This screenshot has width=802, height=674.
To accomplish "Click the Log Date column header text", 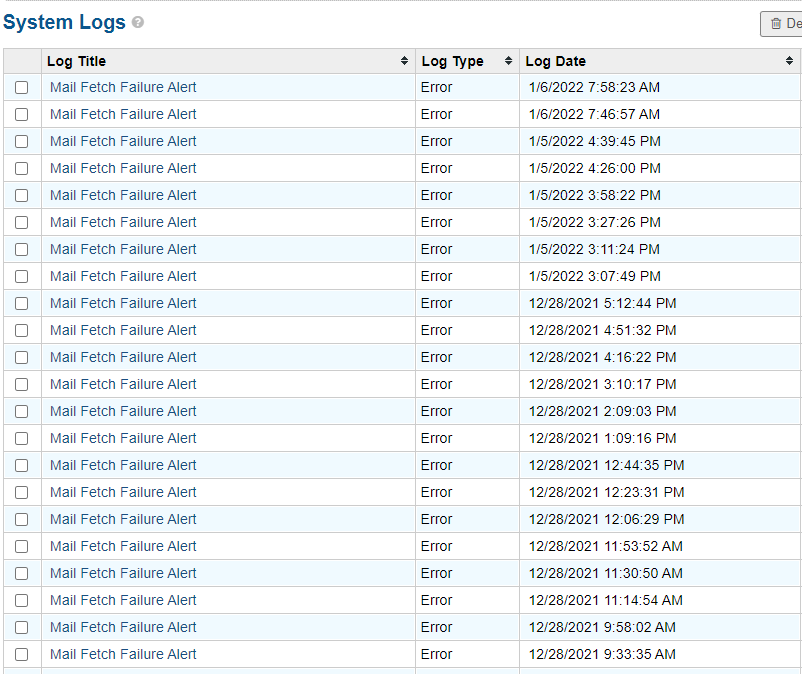I will (555, 61).
